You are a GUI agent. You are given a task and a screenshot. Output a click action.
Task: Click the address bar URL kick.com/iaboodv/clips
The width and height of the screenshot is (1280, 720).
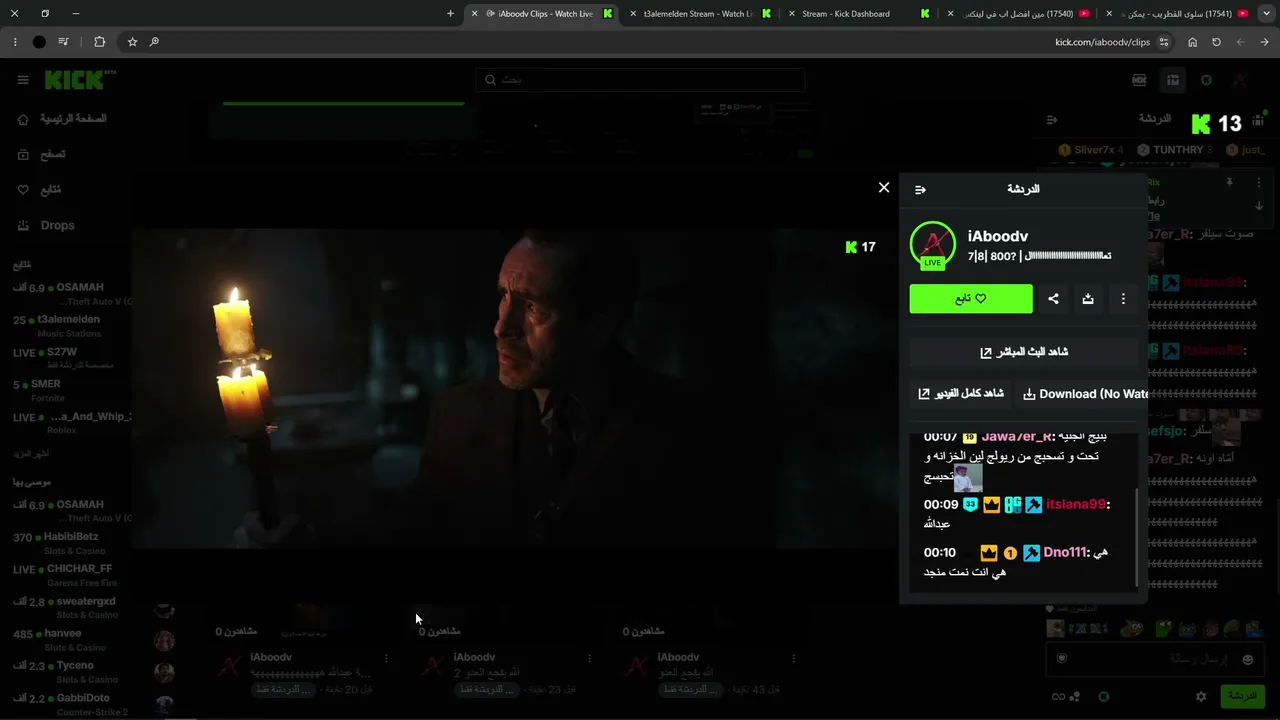(x=1102, y=42)
